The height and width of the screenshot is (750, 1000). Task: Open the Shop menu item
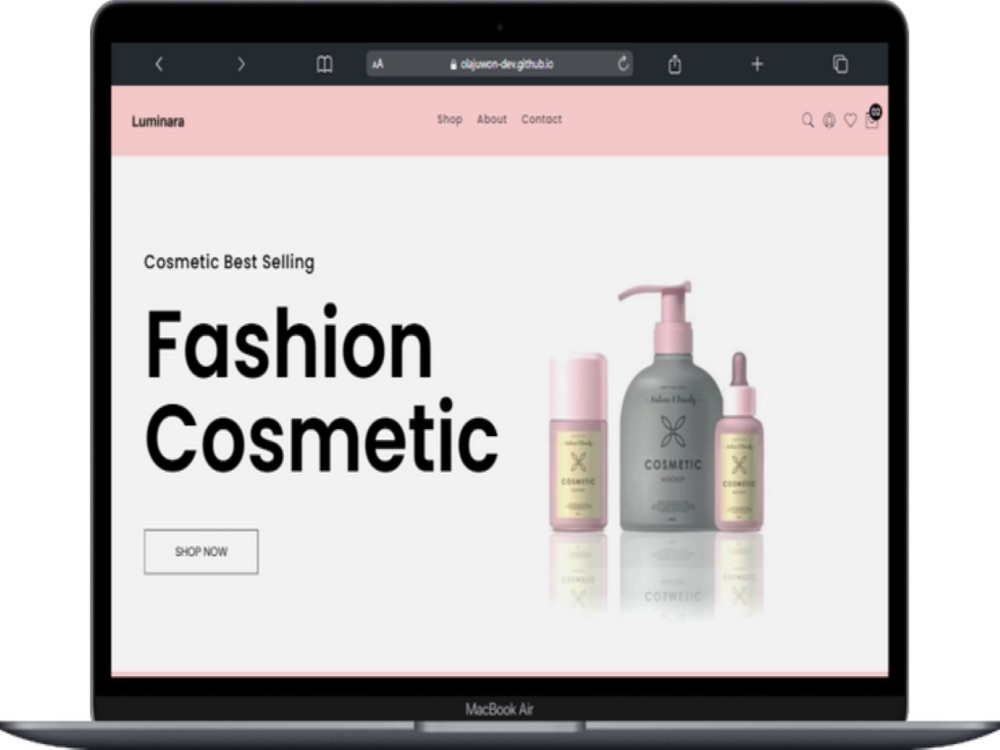(x=450, y=119)
